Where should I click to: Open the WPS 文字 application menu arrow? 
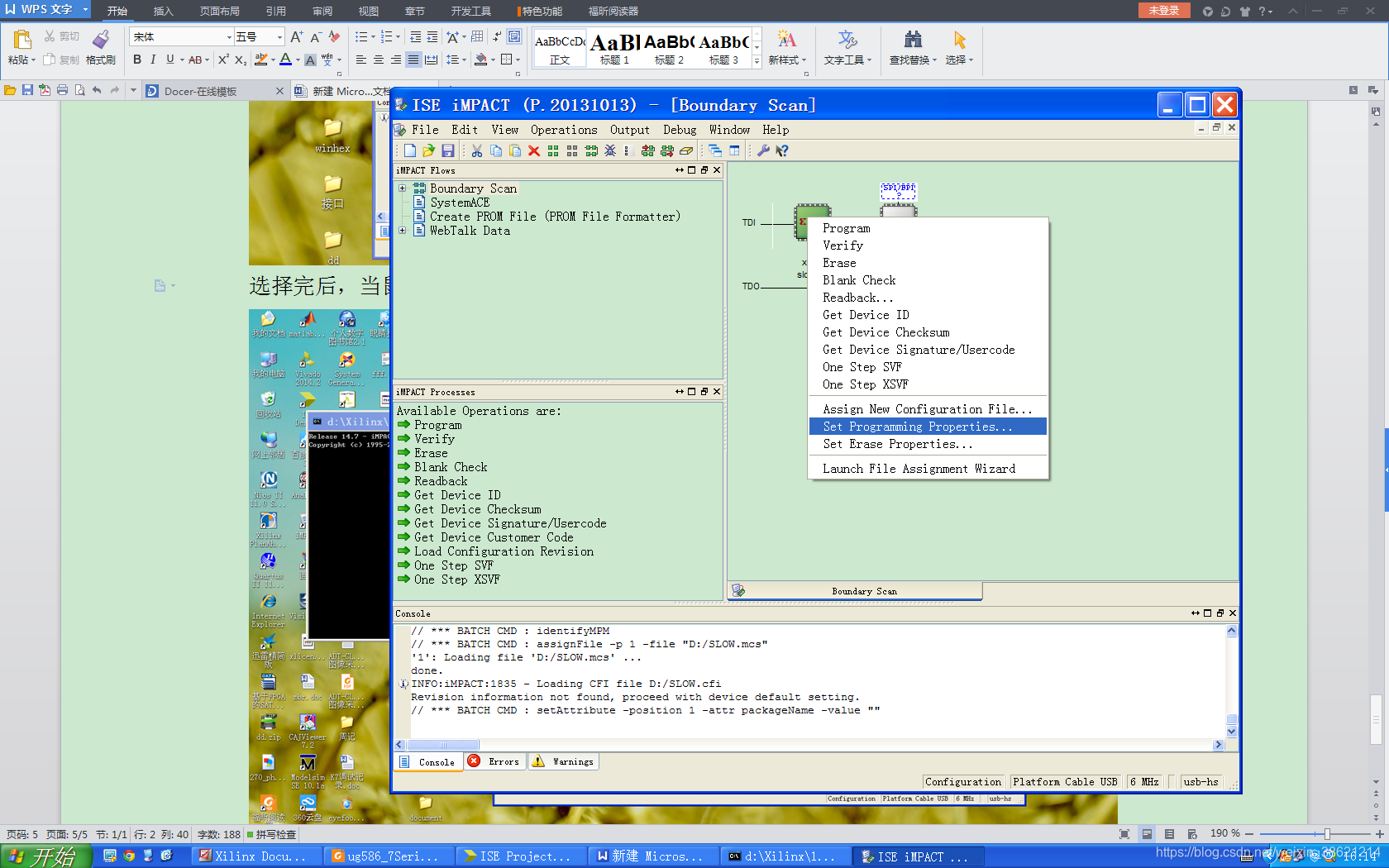(x=85, y=9)
